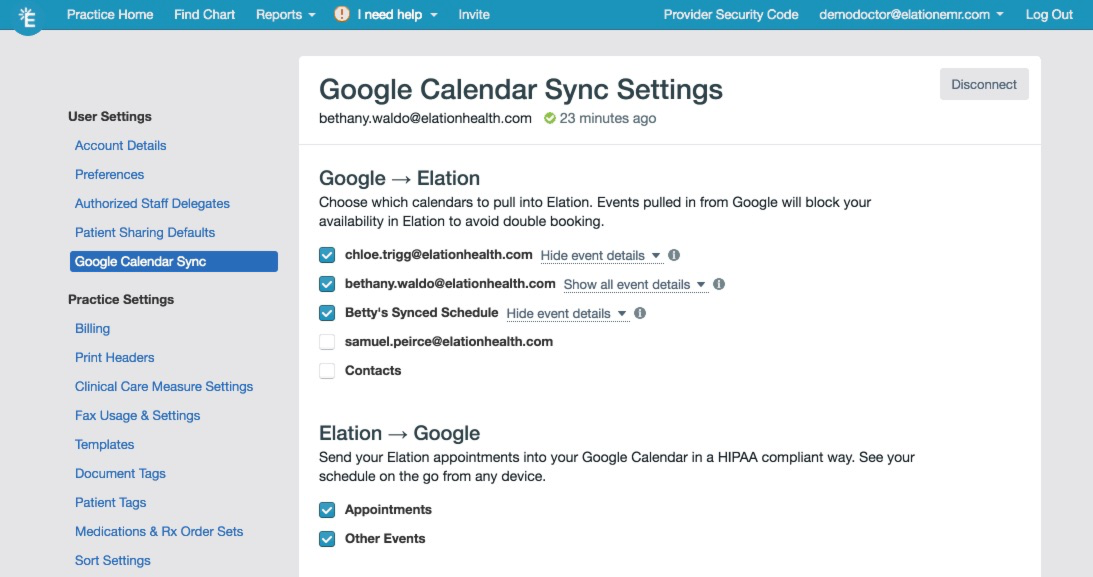Viewport: 1093px width, 577px height.
Task: Open the Show all event details dropdown
Action: [x=635, y=285]
